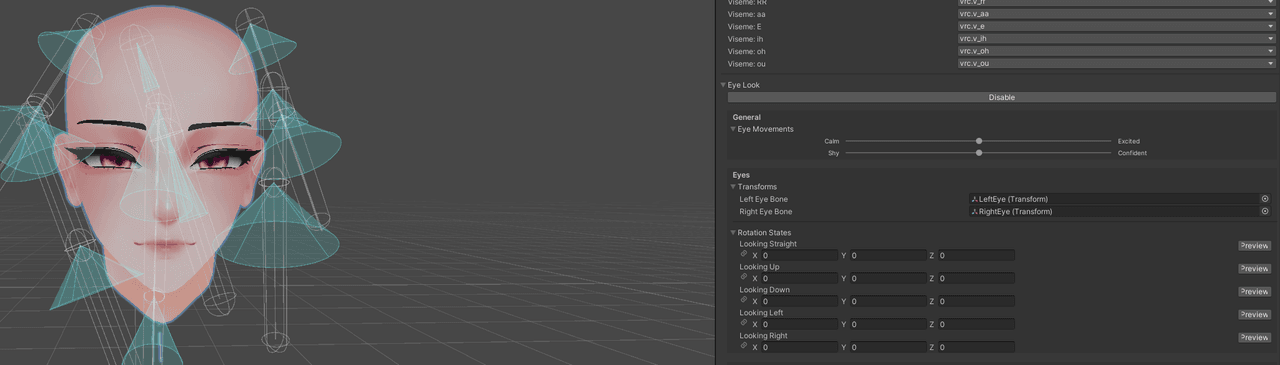
Task: Focus the Looking Down Y value field
Action: [888, 301]
